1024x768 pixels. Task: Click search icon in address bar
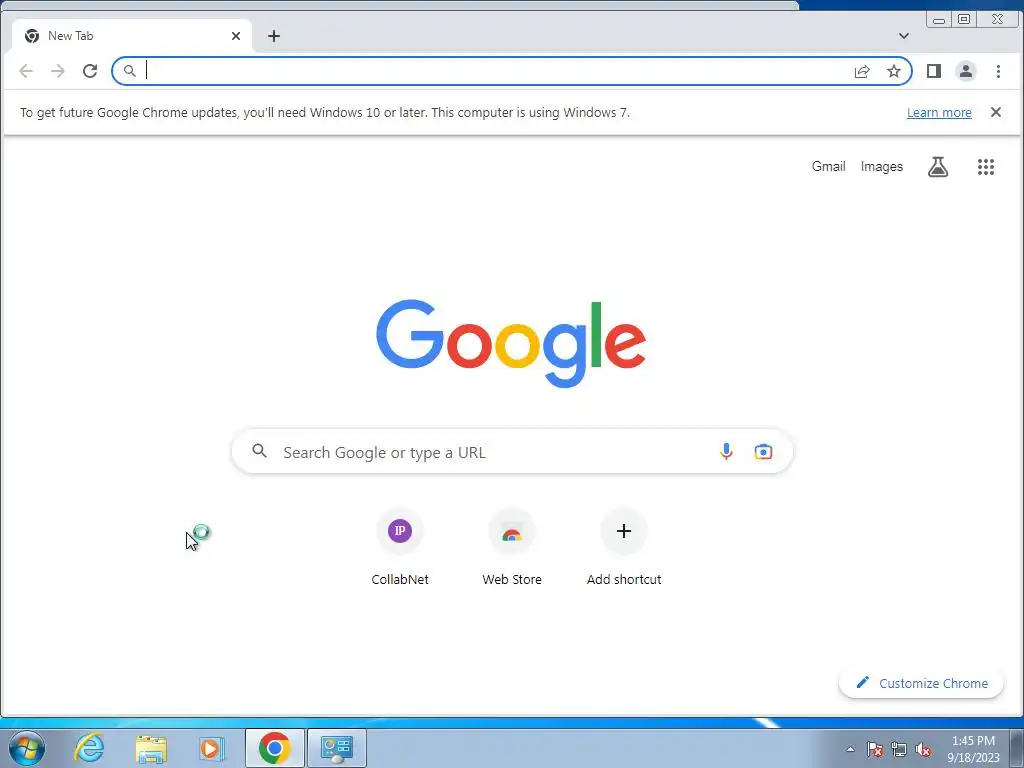[x=130, y=71]
